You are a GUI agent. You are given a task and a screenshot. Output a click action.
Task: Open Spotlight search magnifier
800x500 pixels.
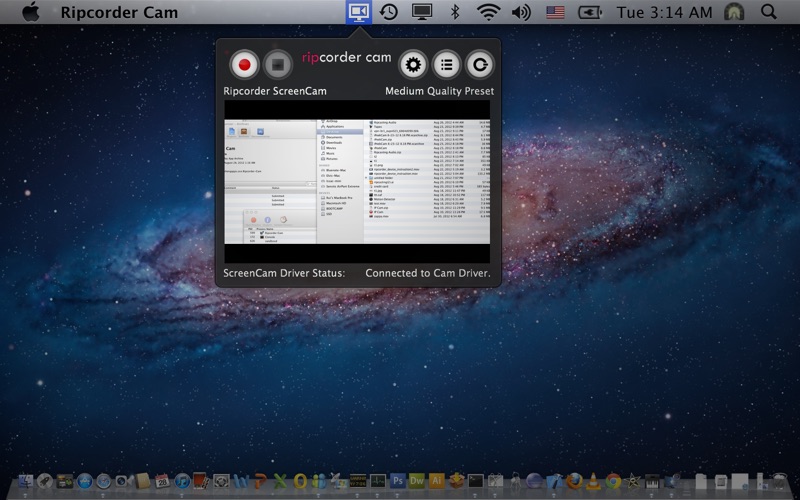click(768, 12)
